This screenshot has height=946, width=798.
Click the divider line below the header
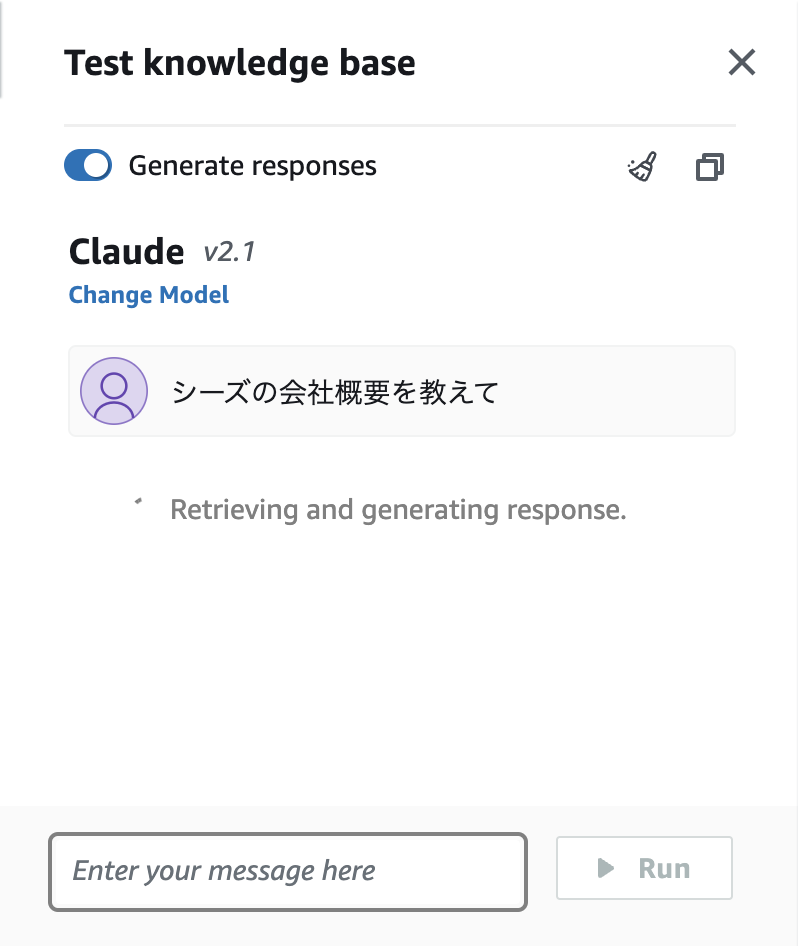coord(400,126)
